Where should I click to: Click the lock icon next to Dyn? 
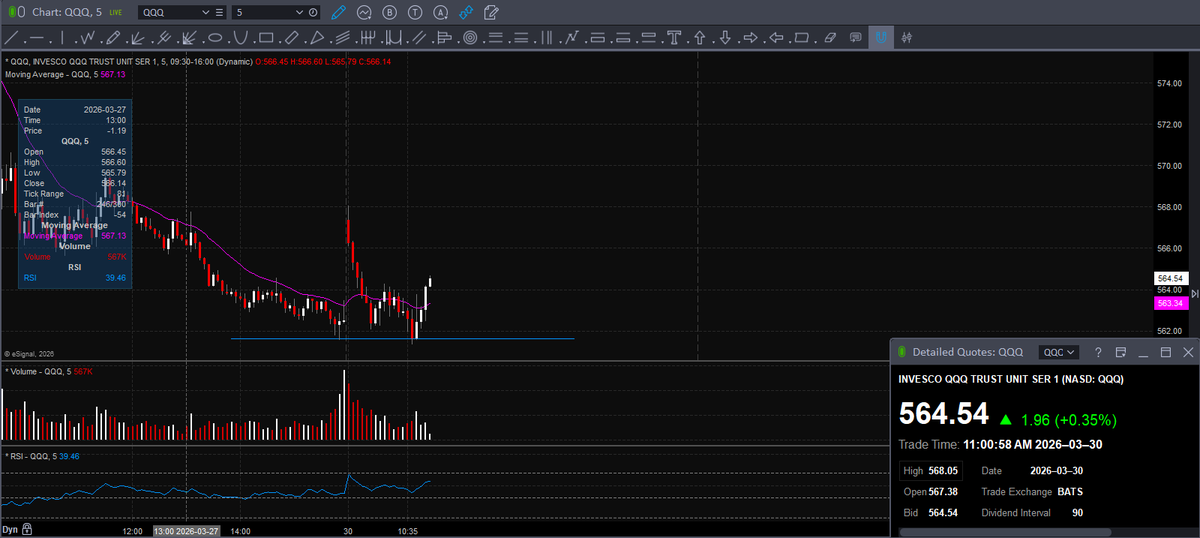(27, 529)
